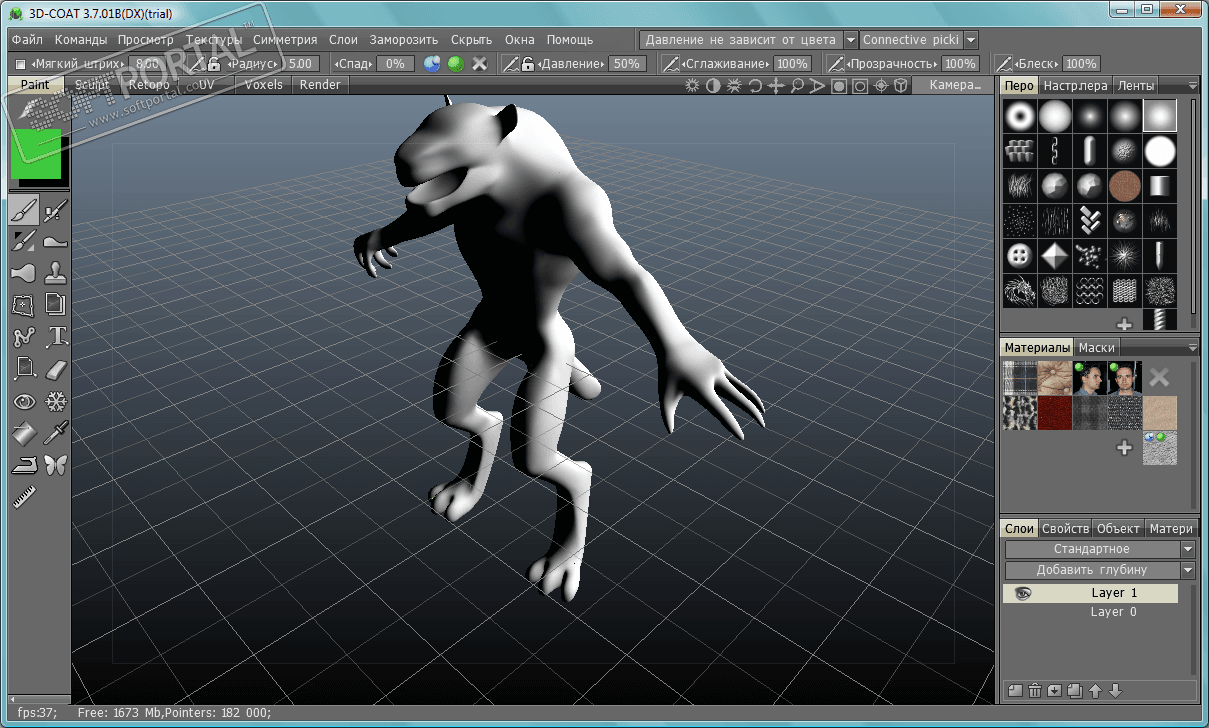
Task: Click the butterfly symmetry copy tool
Action: tap(56, 465)
